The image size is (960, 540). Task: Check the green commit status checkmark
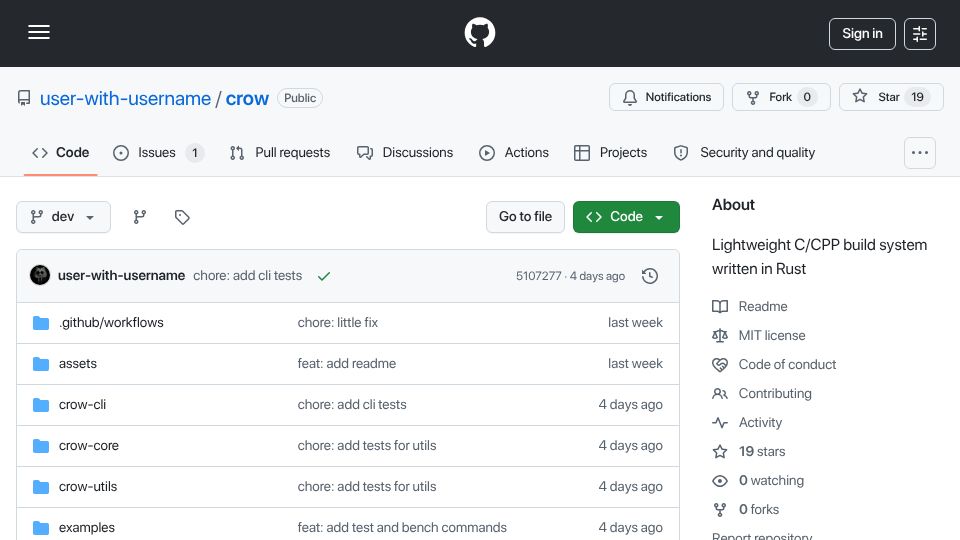coord(324,276)
